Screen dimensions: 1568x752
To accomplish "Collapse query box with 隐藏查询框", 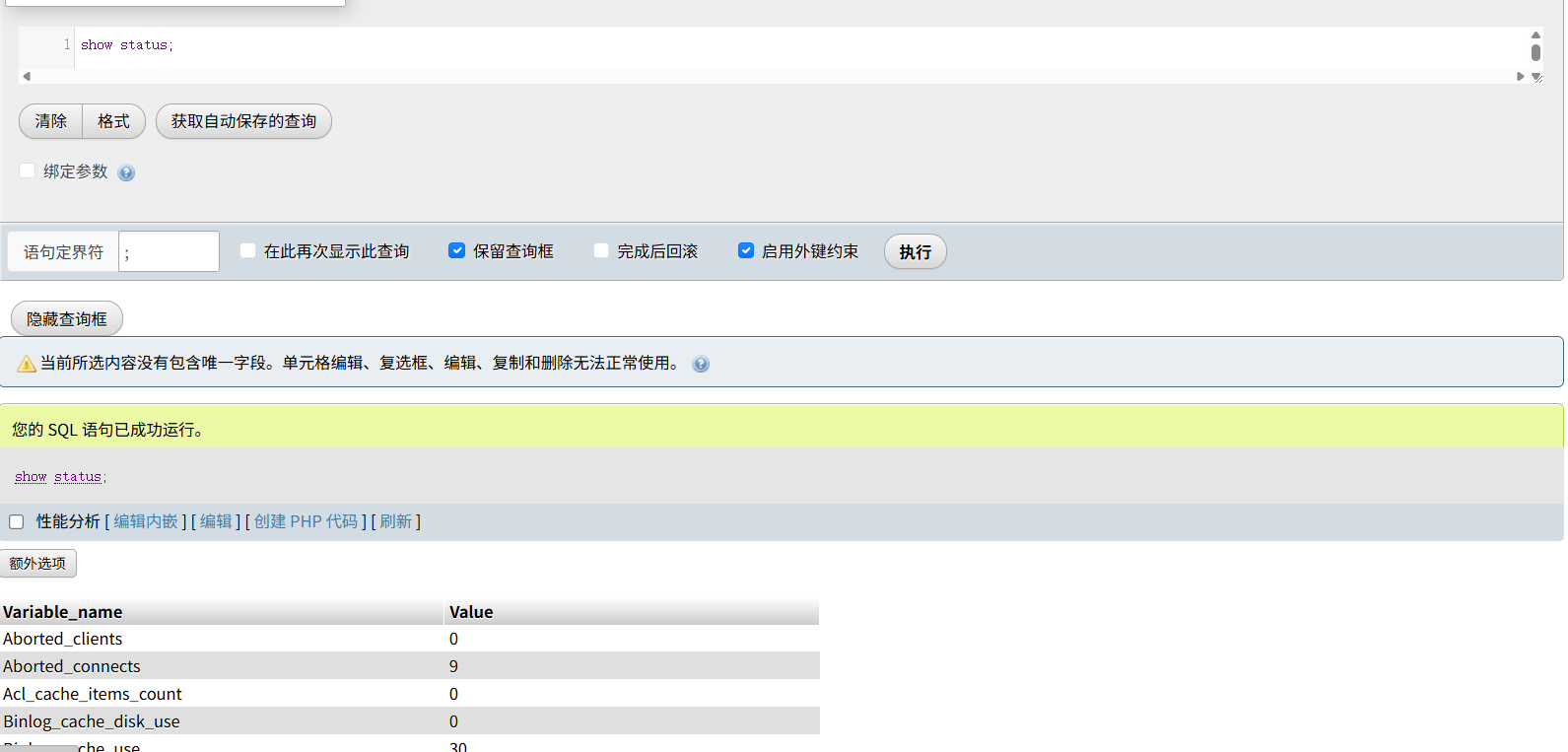I will [x=67, y=319].
